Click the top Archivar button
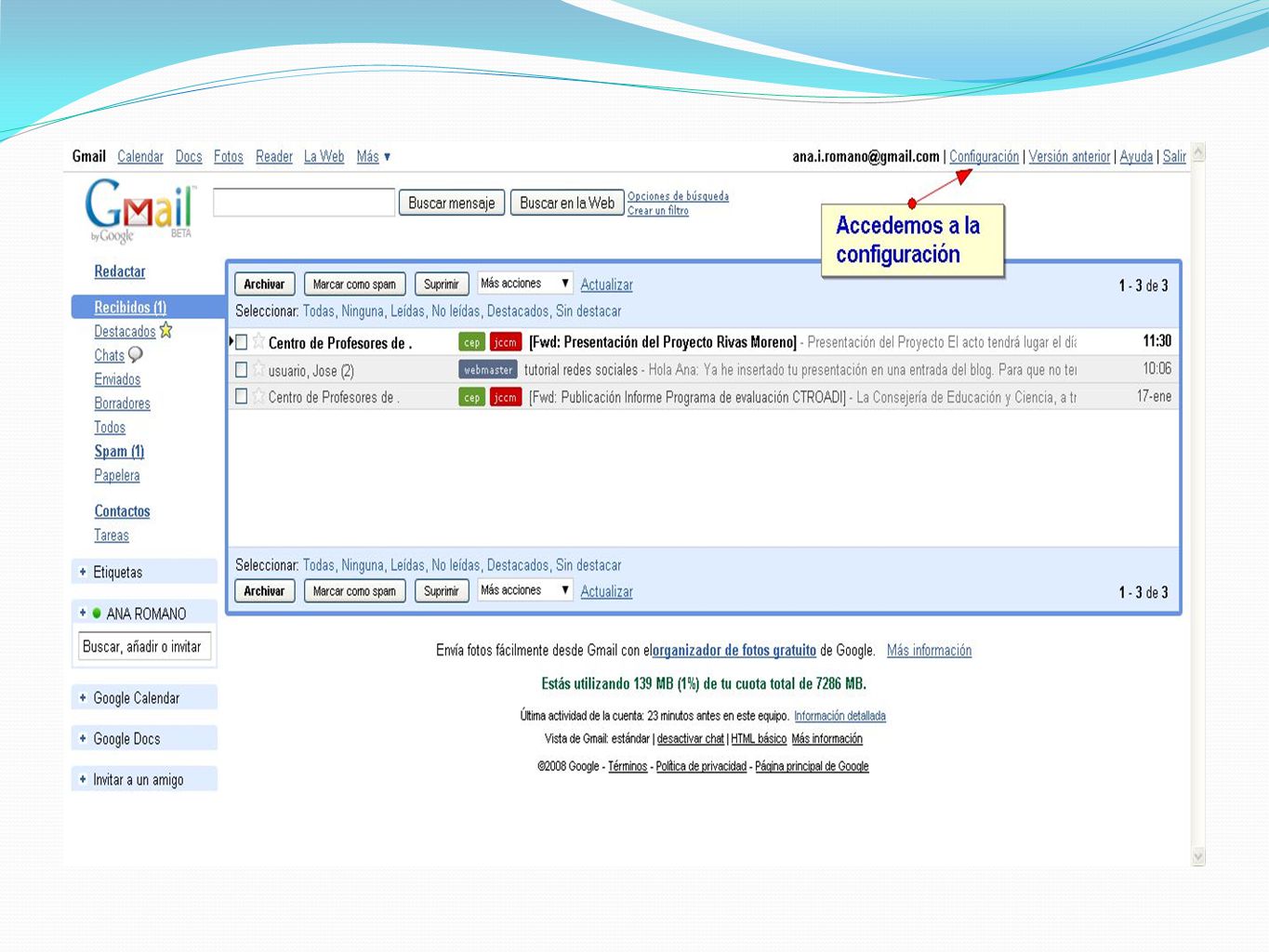The image size is (1269, 952). pos(264,284)
